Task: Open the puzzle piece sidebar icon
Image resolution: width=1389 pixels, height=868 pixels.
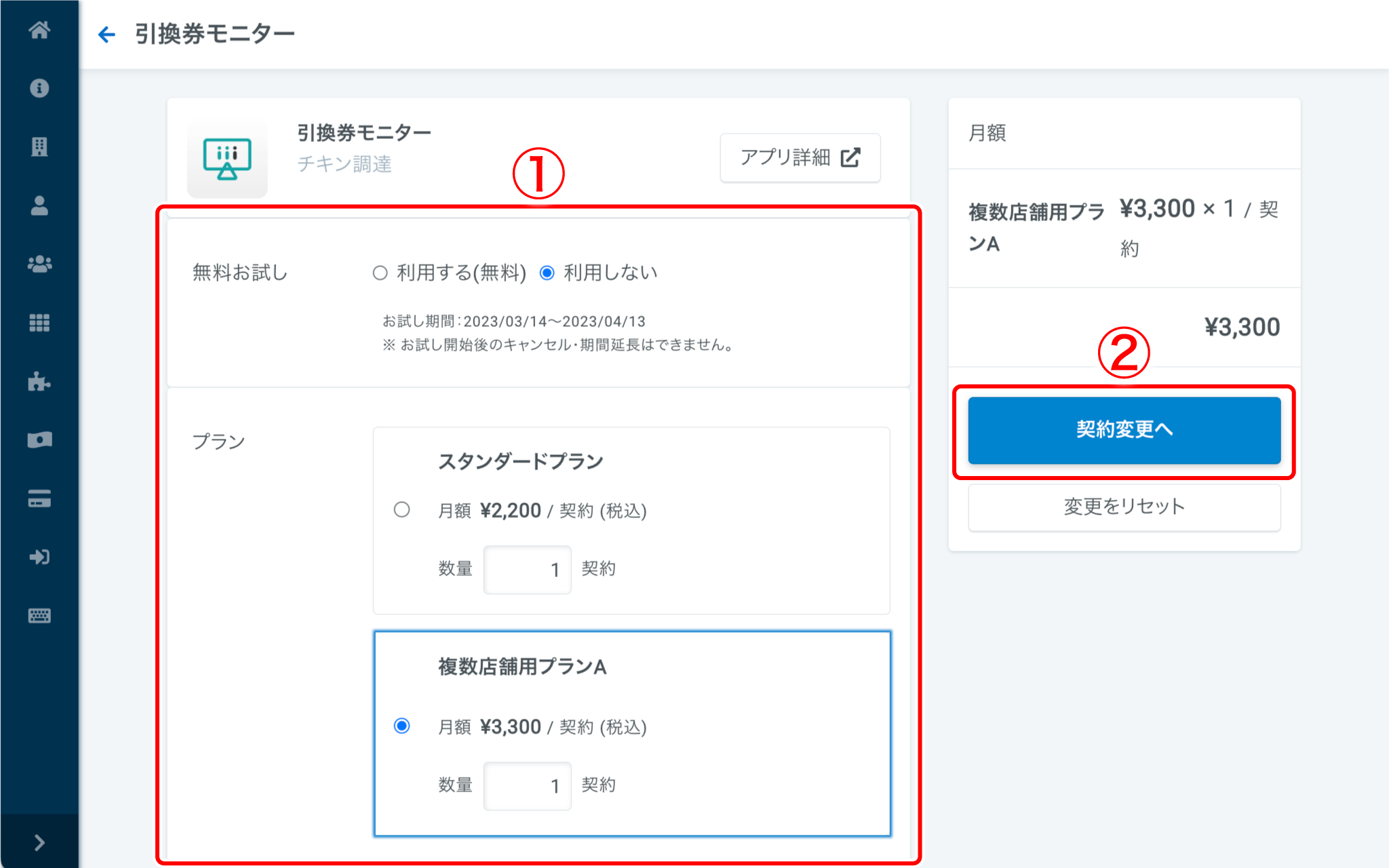Action: click(x=39, y=381)
